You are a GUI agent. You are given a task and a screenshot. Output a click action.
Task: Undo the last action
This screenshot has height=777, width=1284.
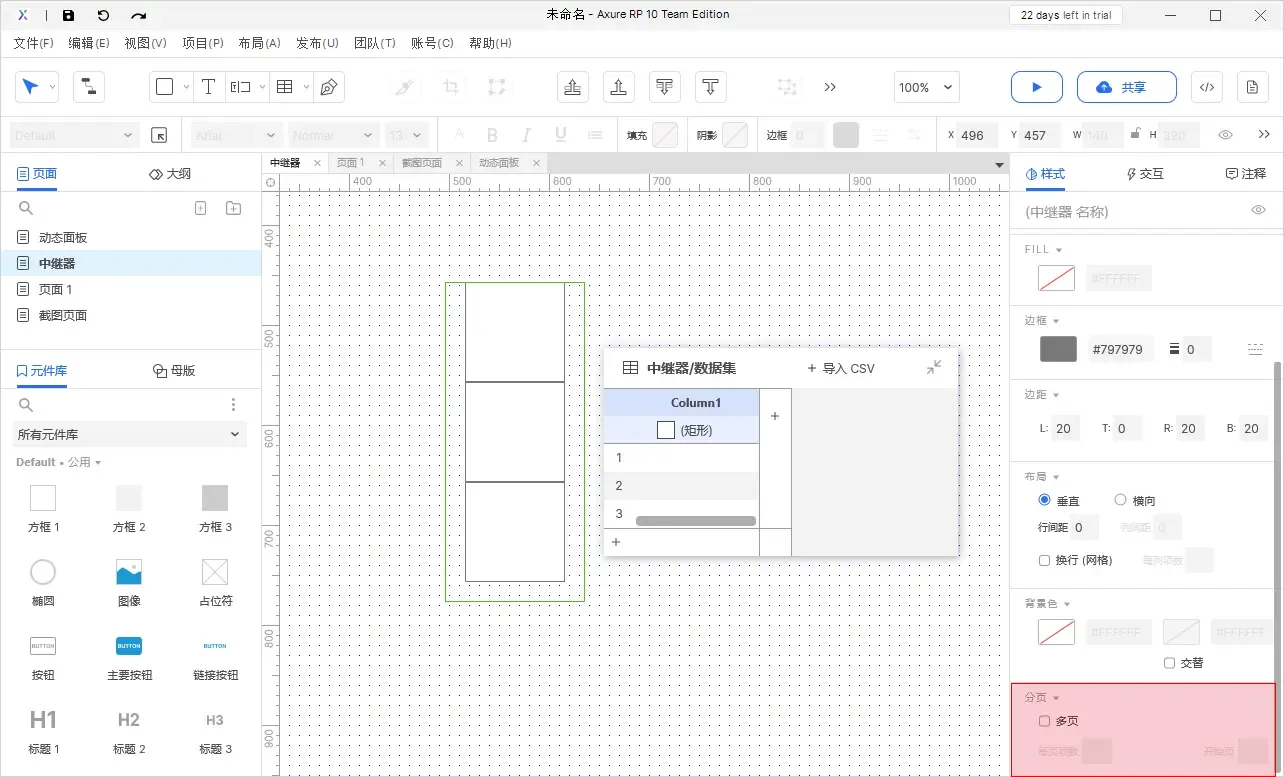point(103,15)
